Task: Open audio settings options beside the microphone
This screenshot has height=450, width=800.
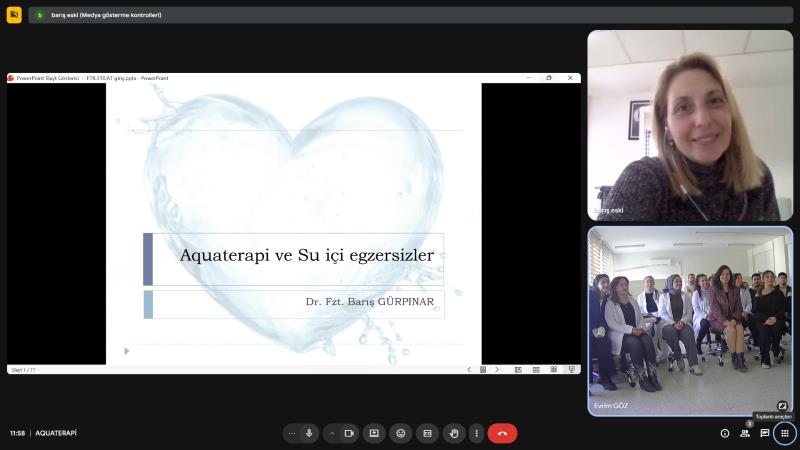Action: pos(291,433)
